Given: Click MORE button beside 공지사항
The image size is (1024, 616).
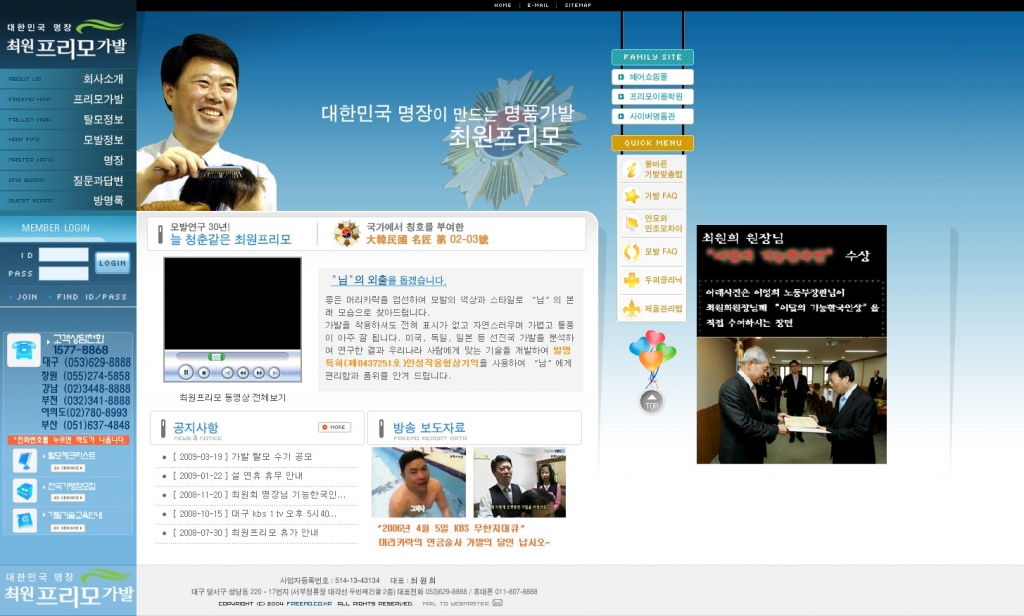Looking at the screenshot, I should pos(334,427).
